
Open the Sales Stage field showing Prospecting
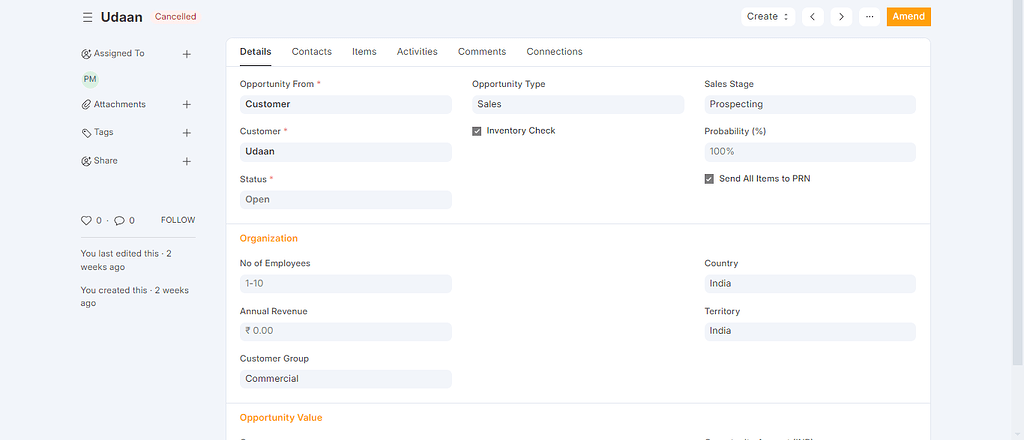point(810,104)
